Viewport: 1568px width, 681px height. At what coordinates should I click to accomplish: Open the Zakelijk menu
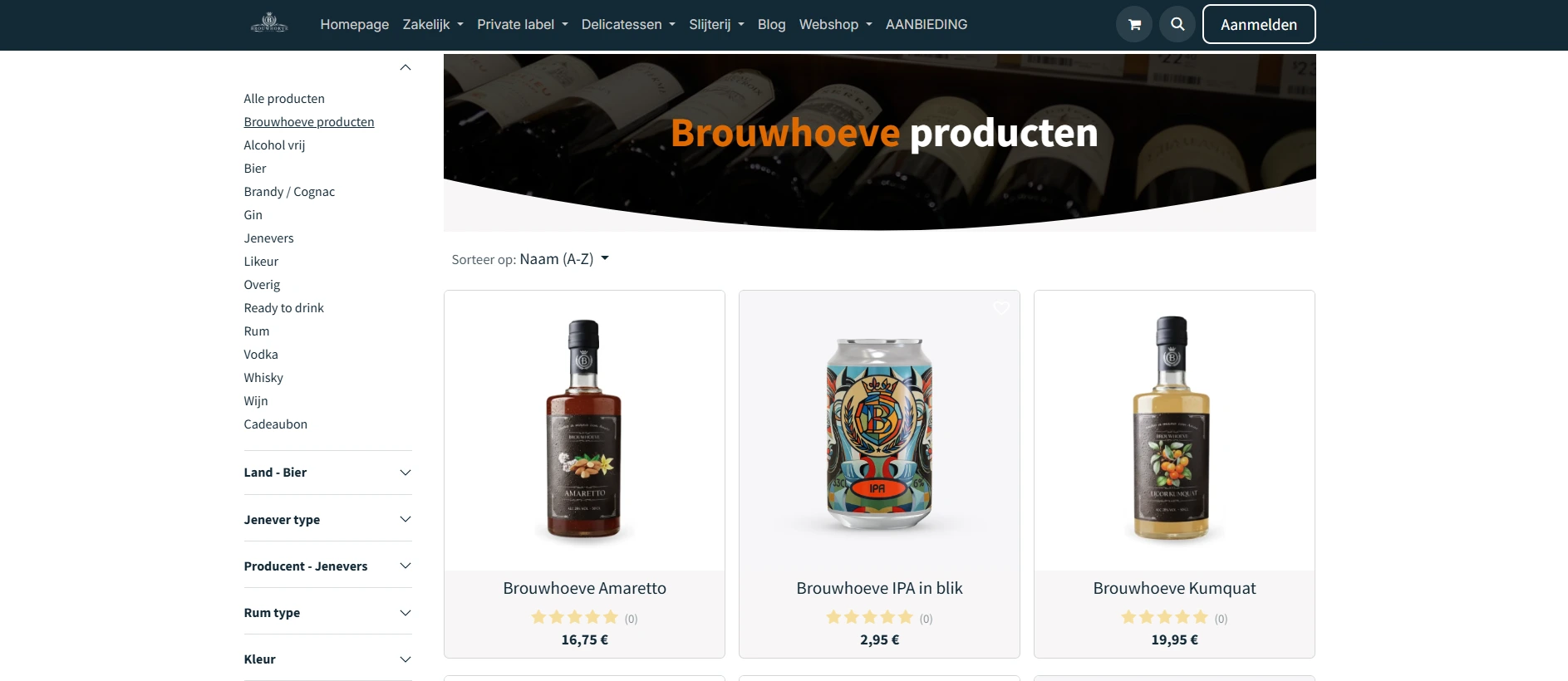433,24
